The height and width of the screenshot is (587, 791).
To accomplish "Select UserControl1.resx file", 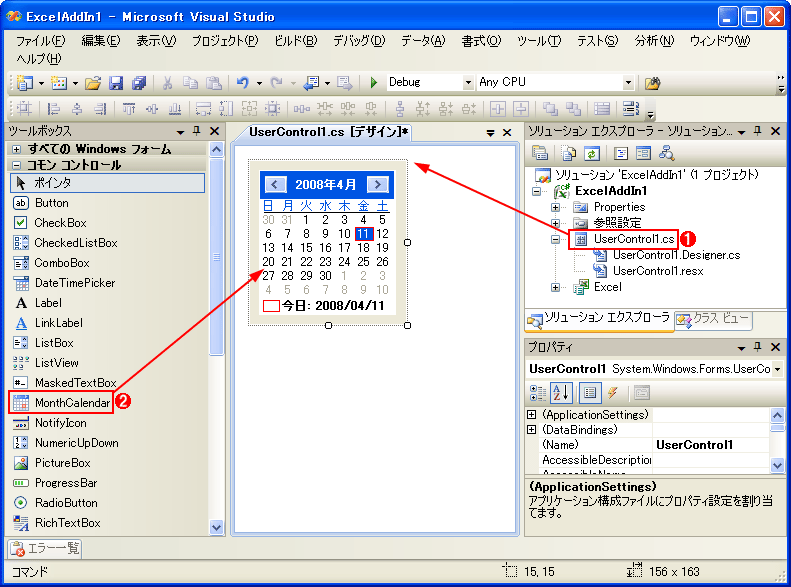I will click(658, 271).
